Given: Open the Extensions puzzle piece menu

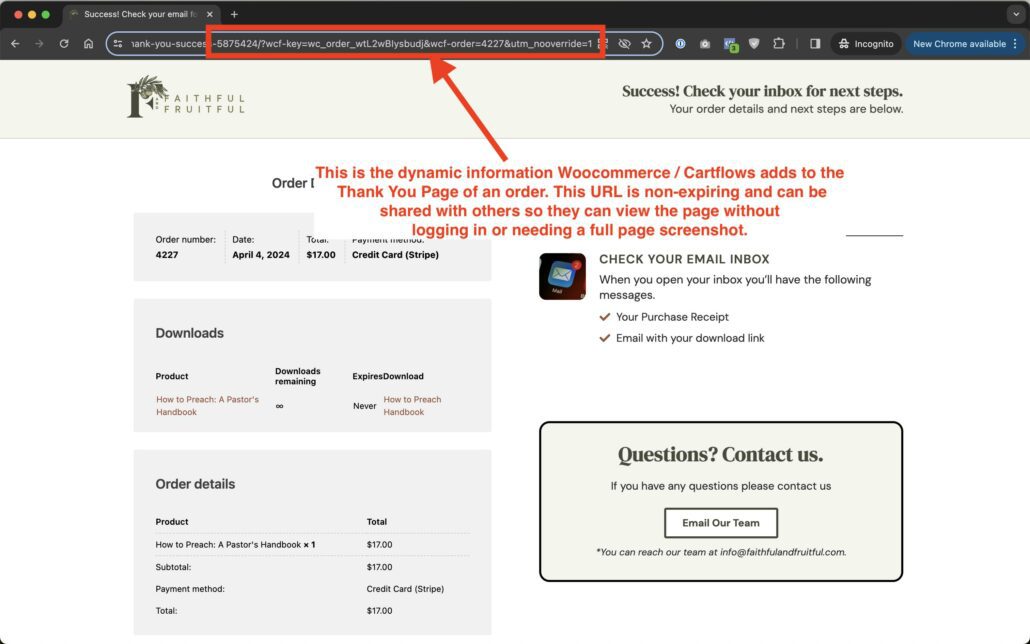Looking at the screenshot, I should pos(779,44).
